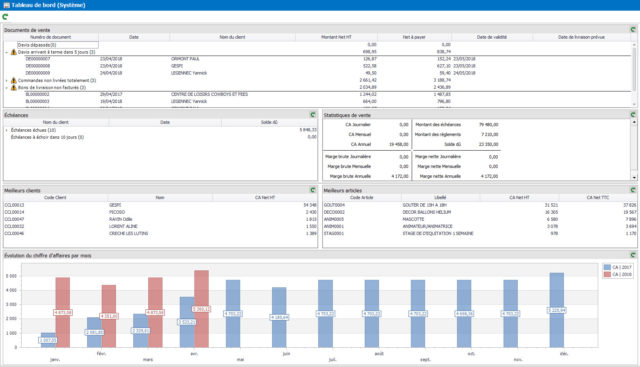Select client row CCL00013
The height and width of the screenshot is (367, 640).
(160, 205)
